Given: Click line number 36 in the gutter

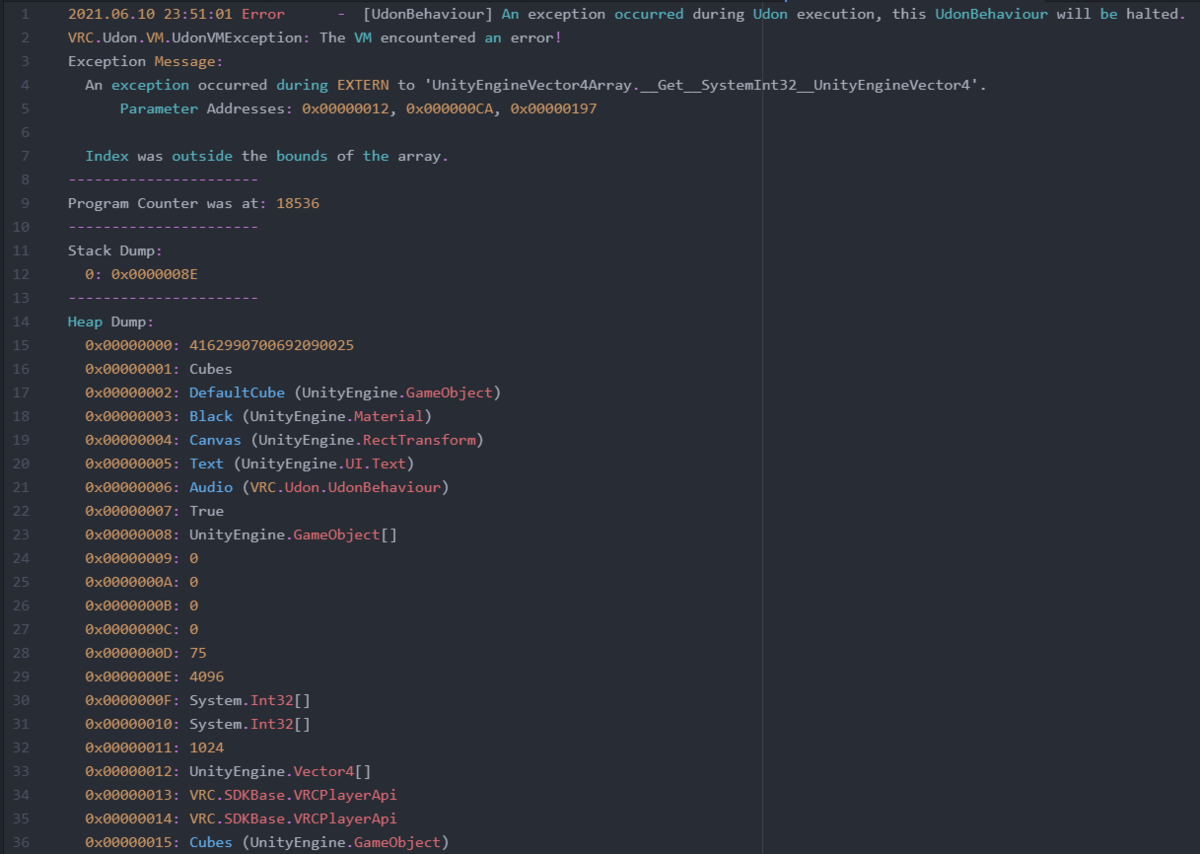Looking at the screenshot, I should tap(22, 843).
